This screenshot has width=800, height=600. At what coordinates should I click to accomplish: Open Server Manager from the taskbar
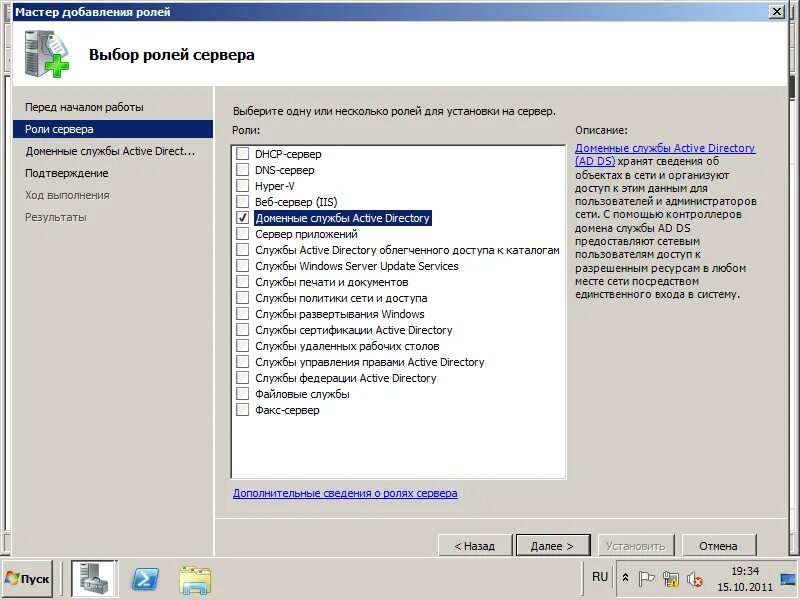coord(94,579)
